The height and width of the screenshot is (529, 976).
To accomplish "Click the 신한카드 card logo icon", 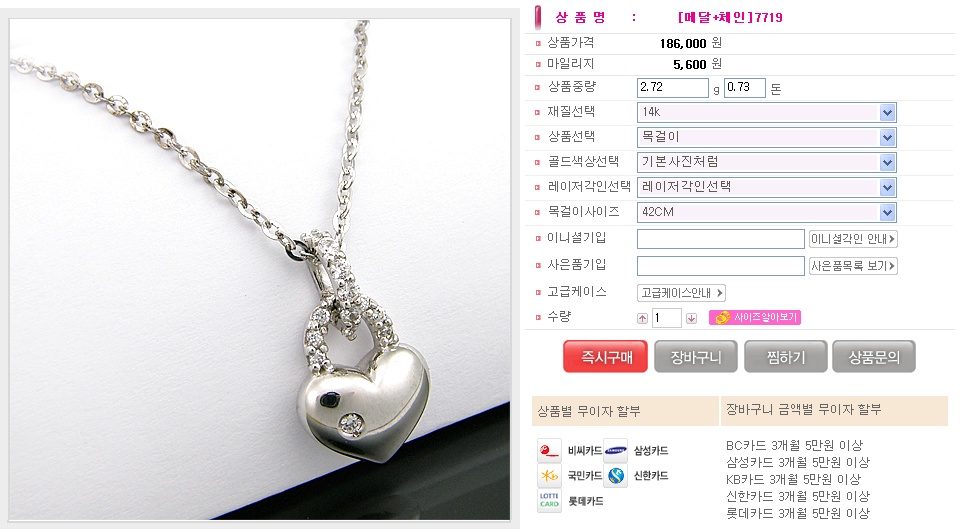I will click(x=616, y=476).
